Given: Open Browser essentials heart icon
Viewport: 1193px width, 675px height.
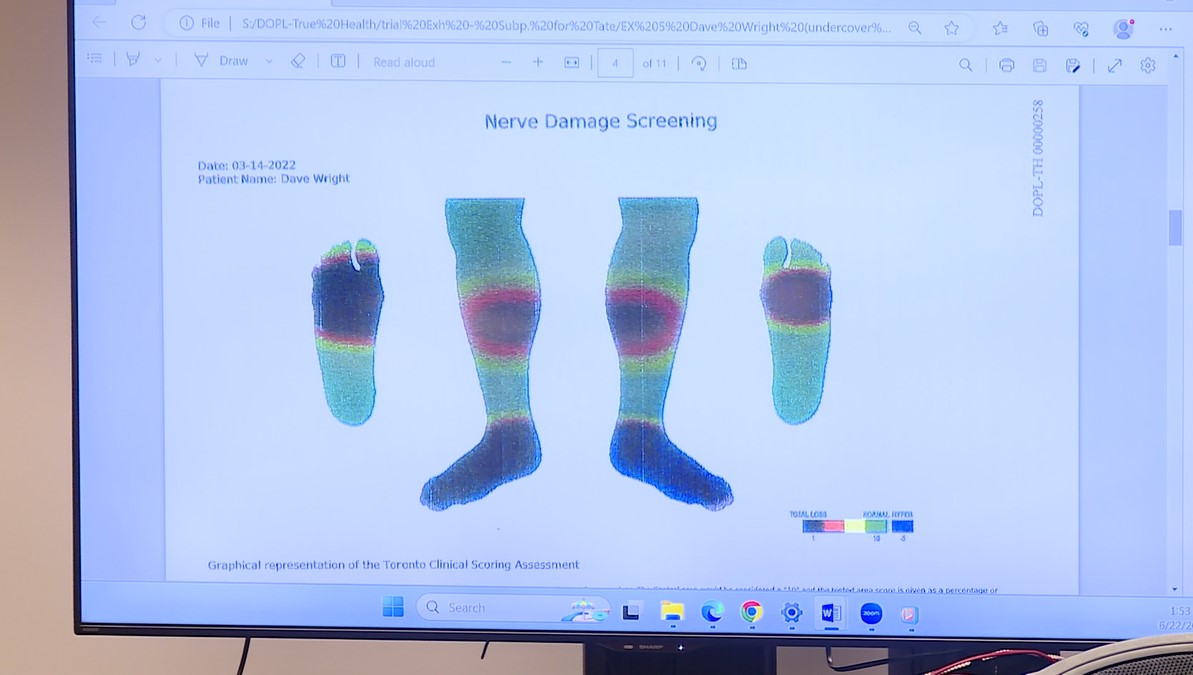Looking at the screenshot, I should 1080,29.
